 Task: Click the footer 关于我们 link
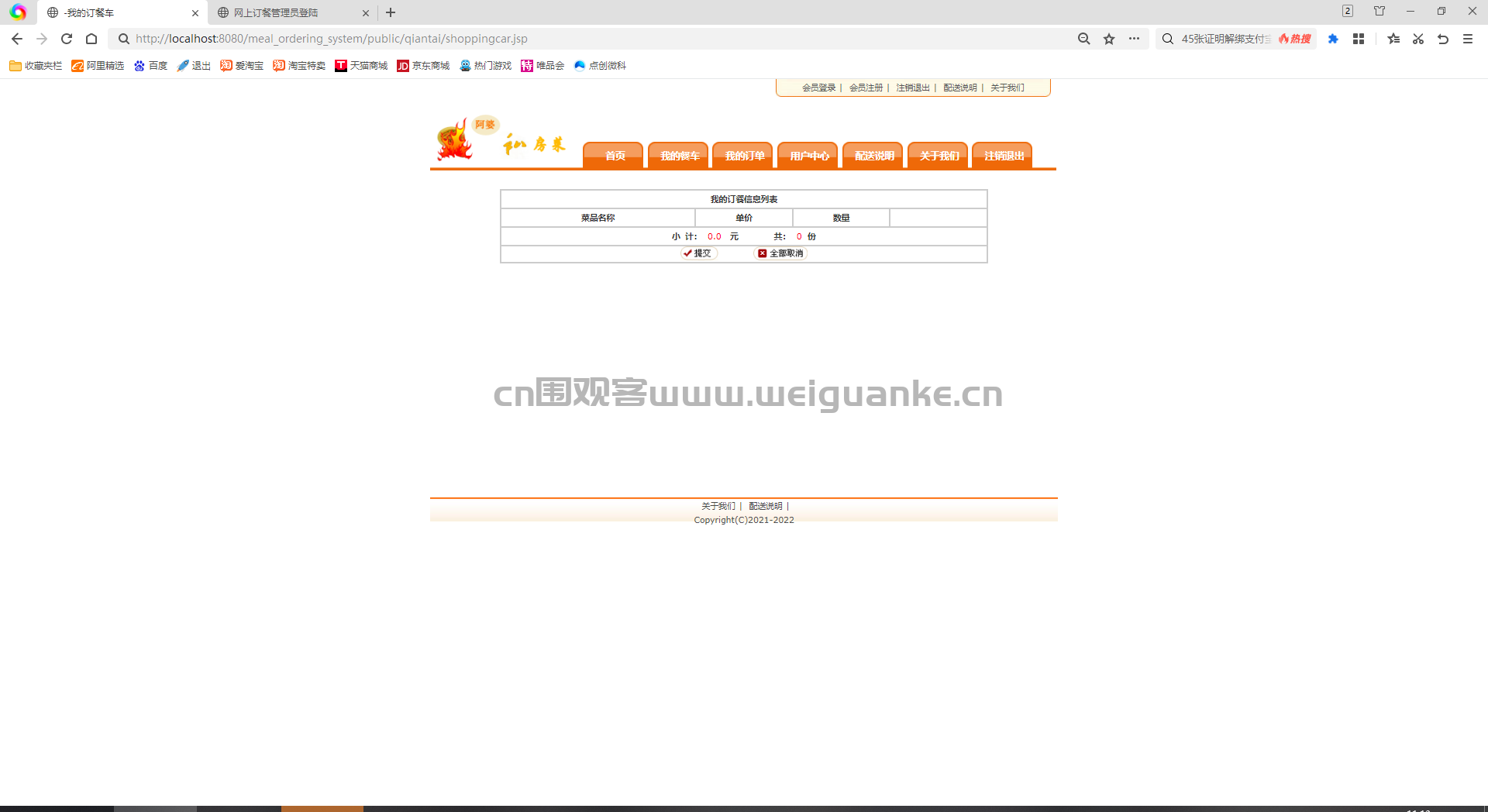[718, 506]
